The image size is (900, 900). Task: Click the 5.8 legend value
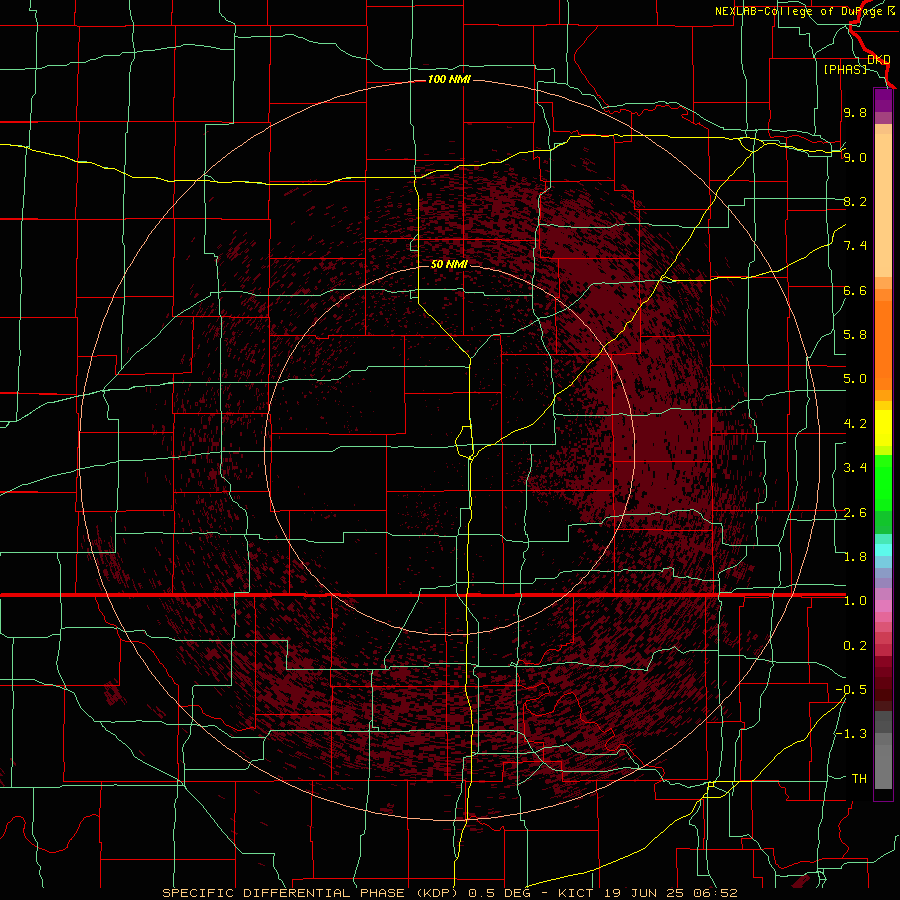pyautogui.click(x=855, y=335)
